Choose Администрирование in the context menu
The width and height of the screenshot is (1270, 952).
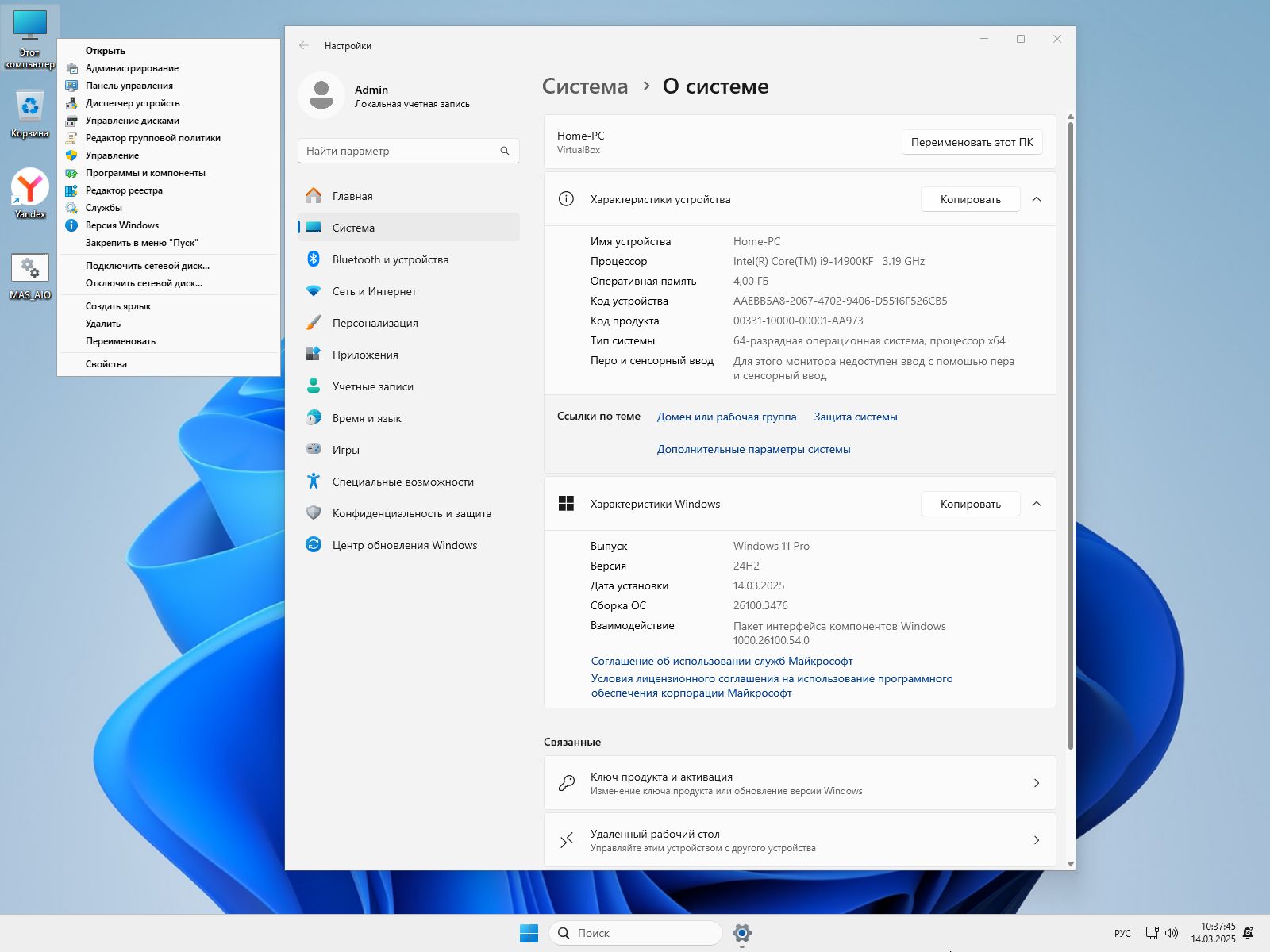(169, 68)
